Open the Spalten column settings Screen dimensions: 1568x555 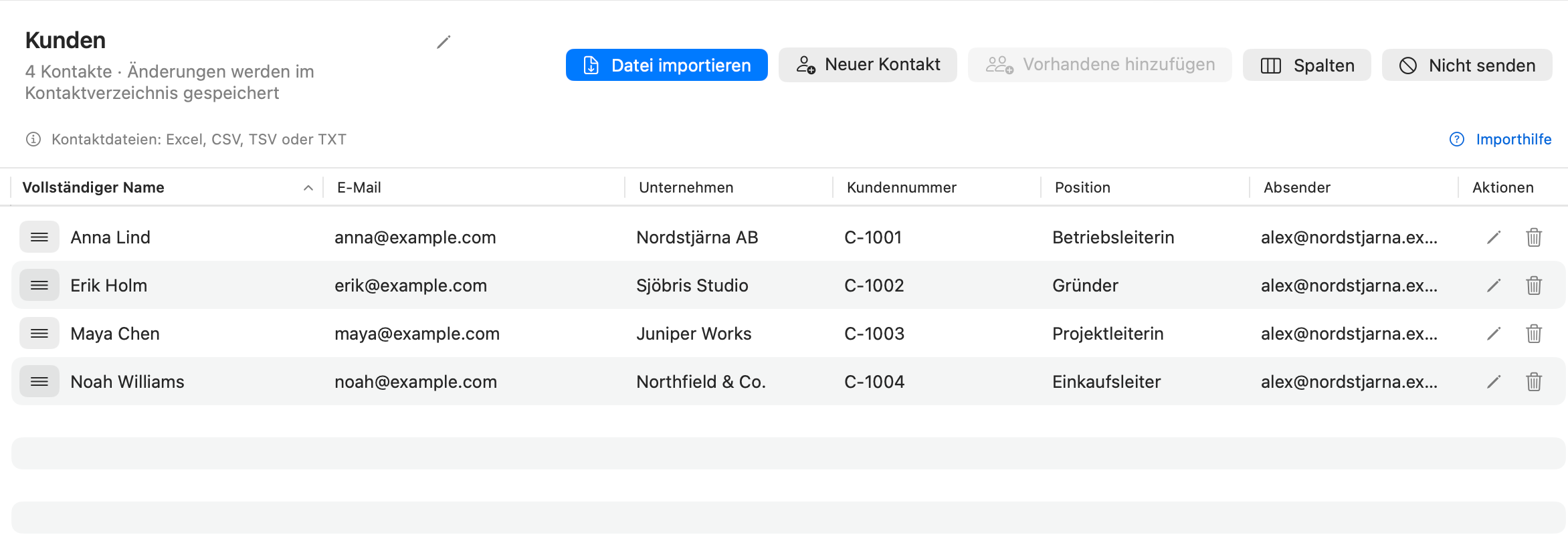tap(1307, 65)
